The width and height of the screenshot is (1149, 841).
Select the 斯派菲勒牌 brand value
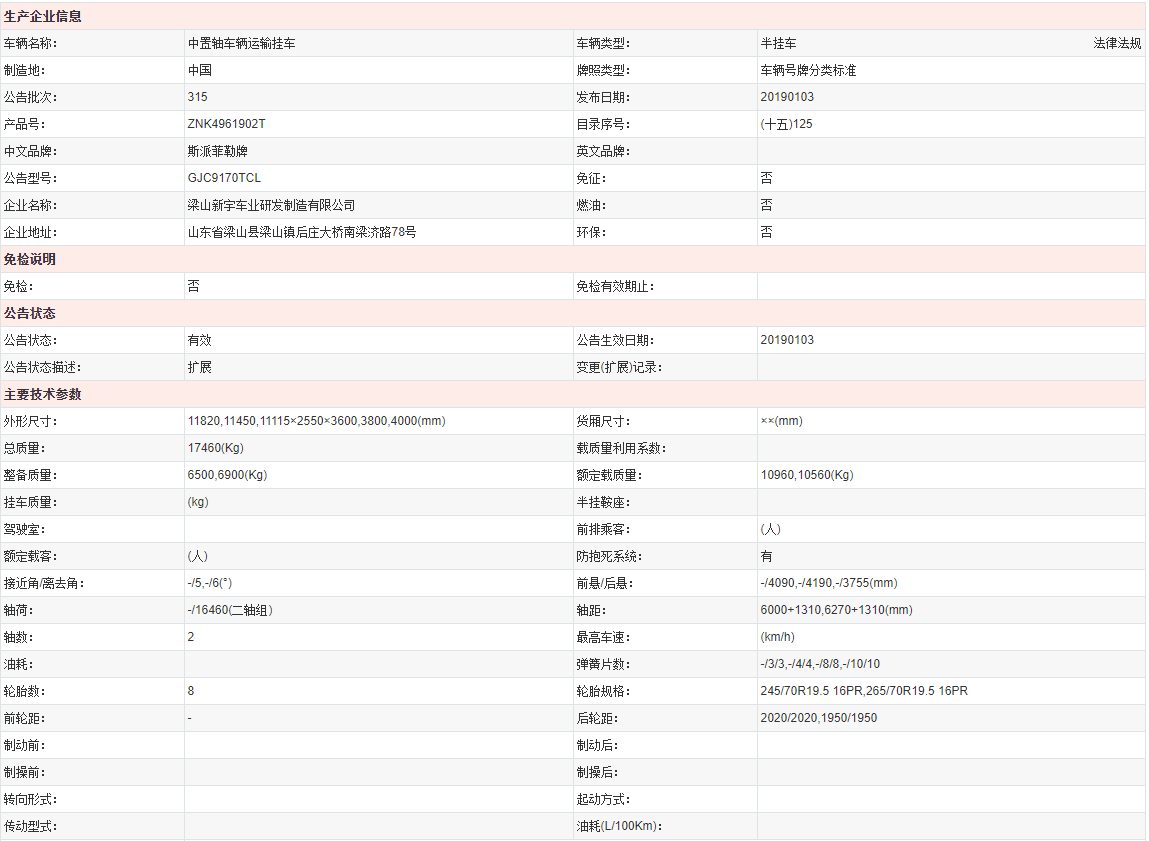point(217,152)
